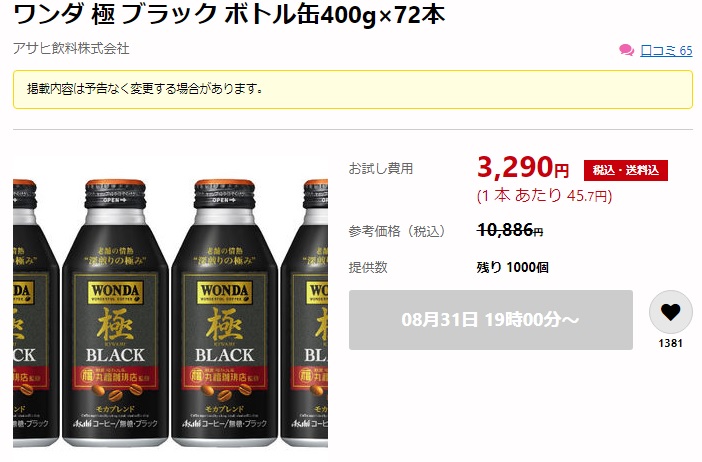Click the yellow notice box about 掲載内容
This screenshot has height=462, width=702.
(x=353, y=89)
